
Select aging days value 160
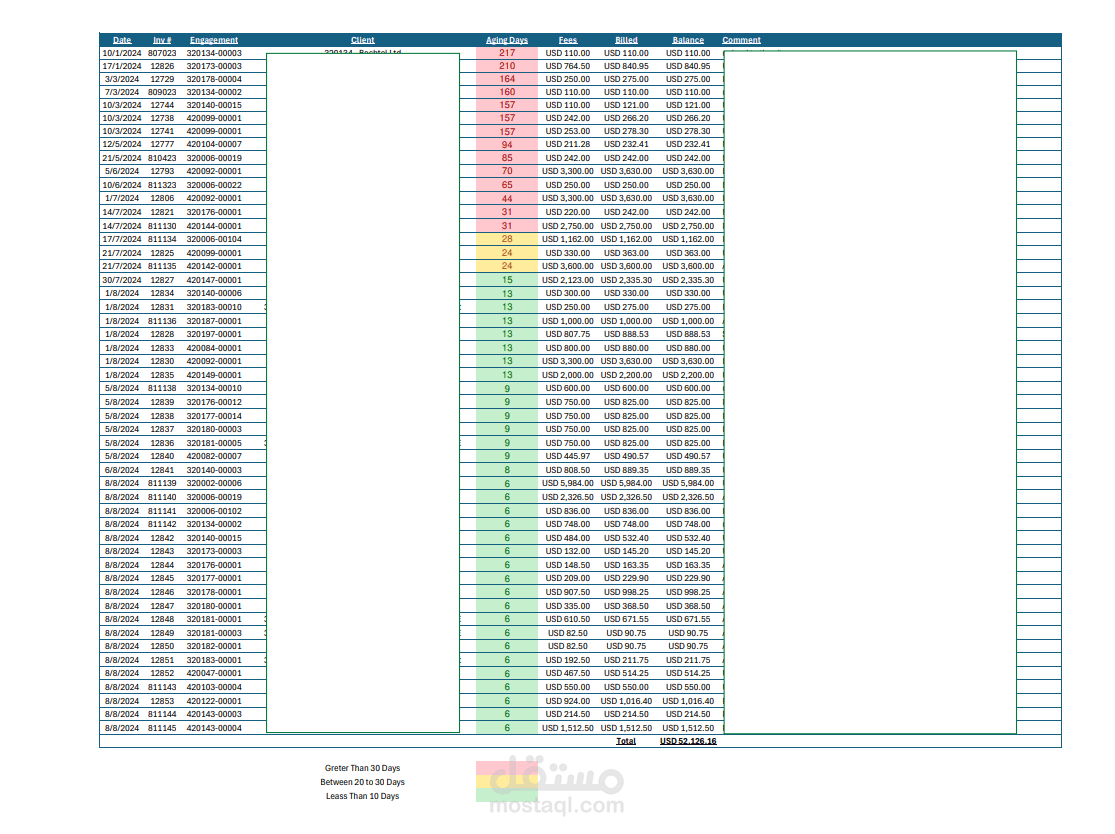pos(507,92)
